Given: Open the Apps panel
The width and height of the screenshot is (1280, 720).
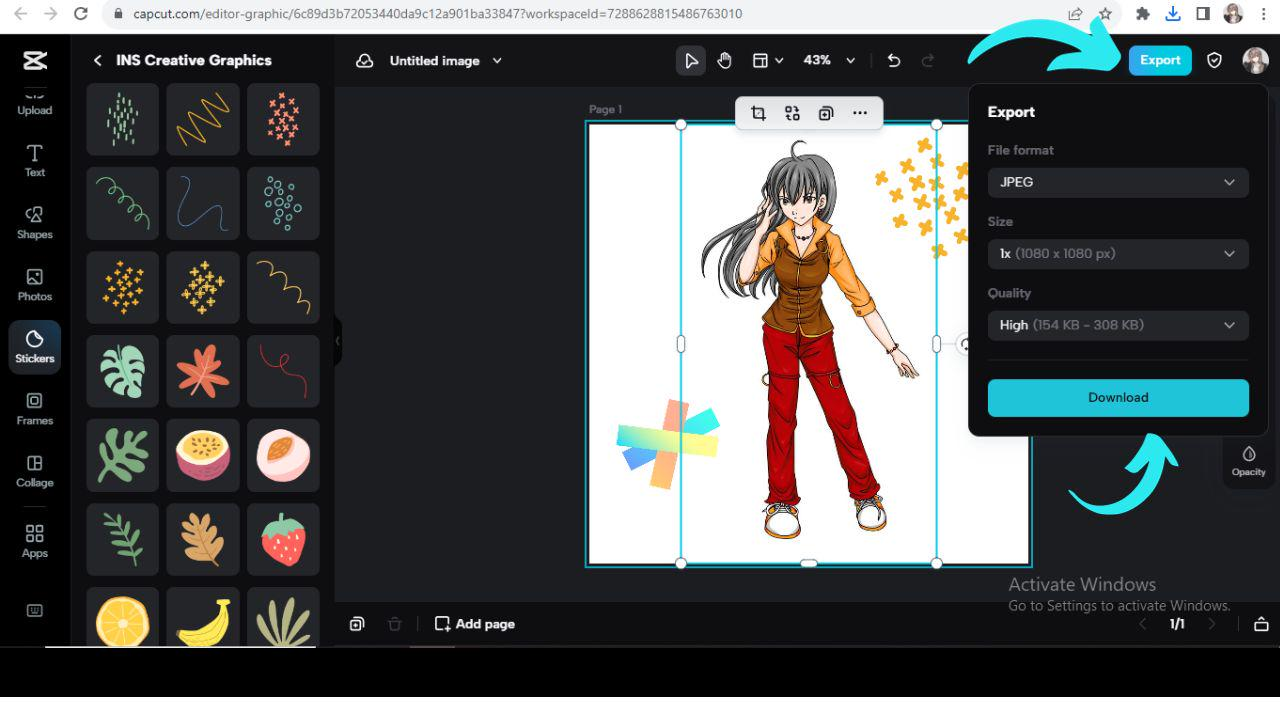Looking at the screenshot, I should coord(35,540).
